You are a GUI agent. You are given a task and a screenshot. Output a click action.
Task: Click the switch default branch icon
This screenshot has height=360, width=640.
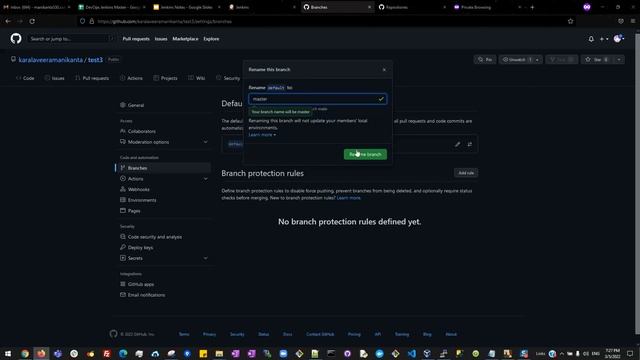coord(470,144)
